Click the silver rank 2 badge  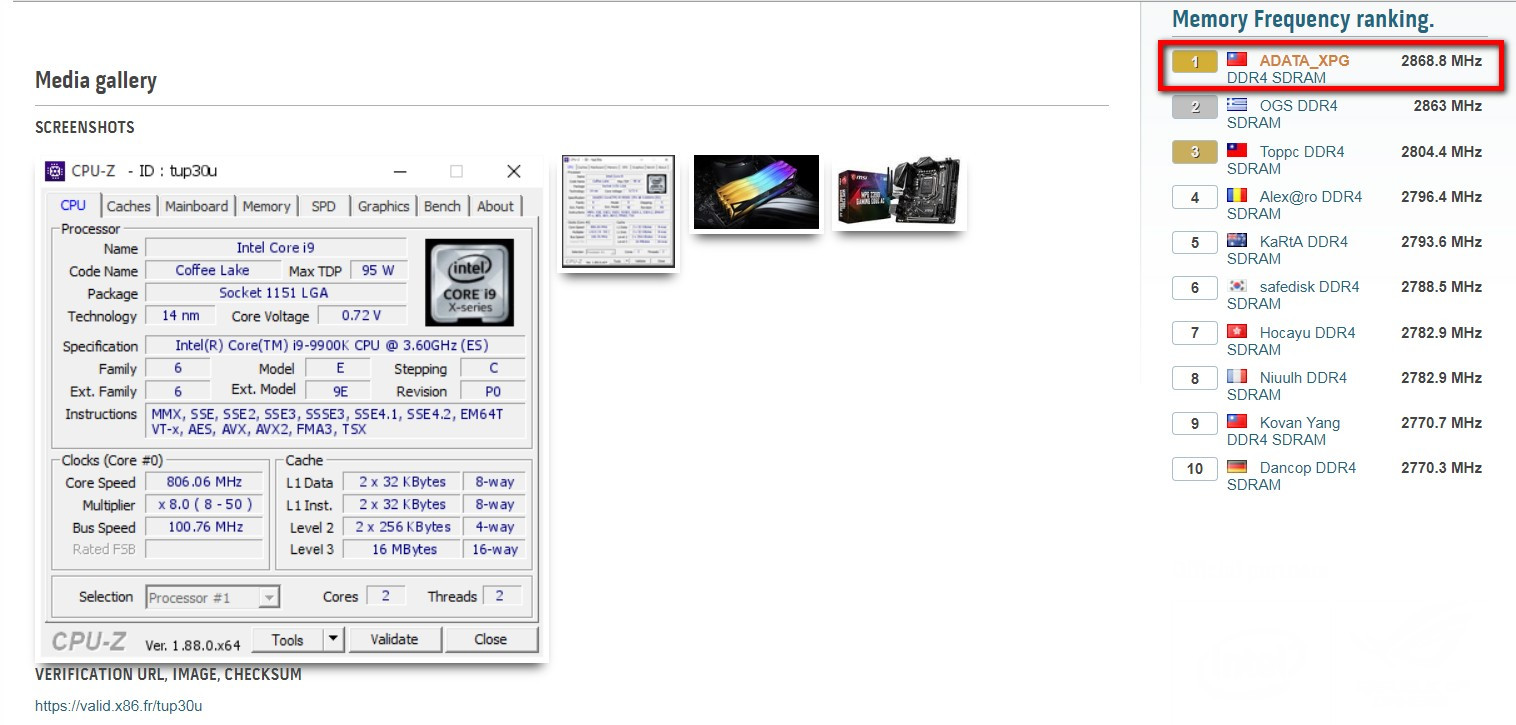coord(1195,107)
